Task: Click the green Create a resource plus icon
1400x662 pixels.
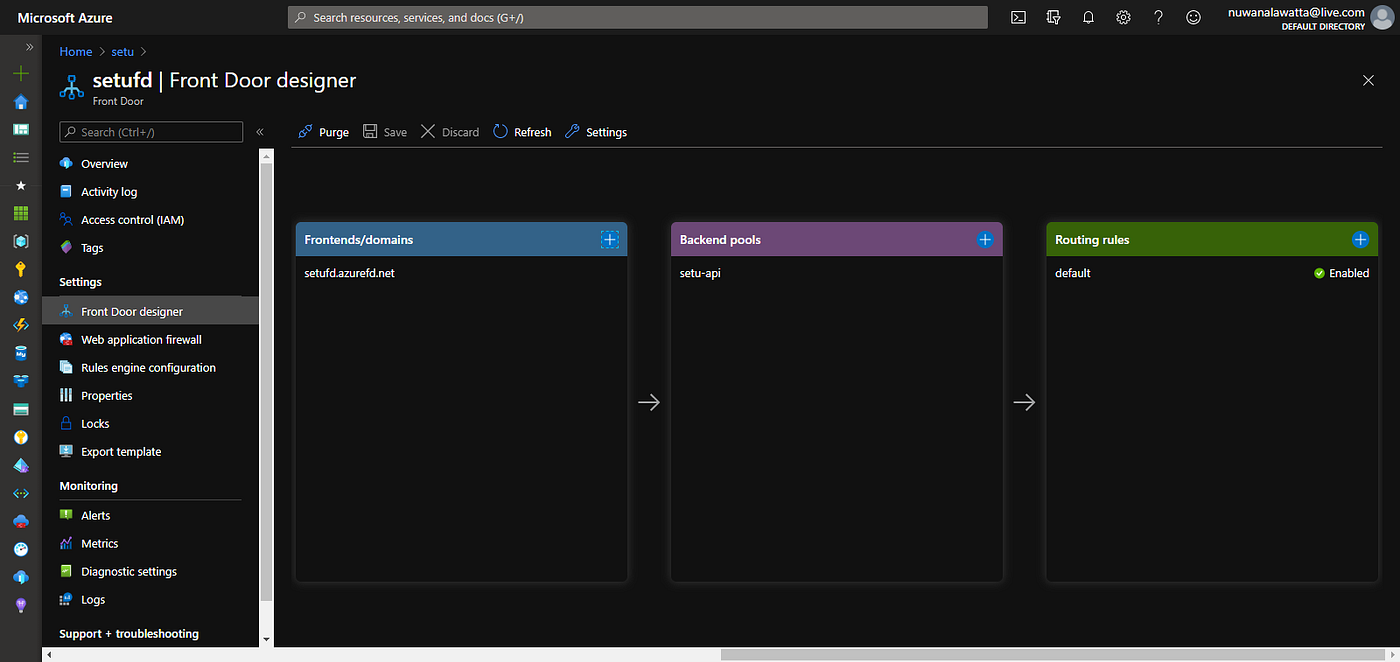Action: pos(21,74)
